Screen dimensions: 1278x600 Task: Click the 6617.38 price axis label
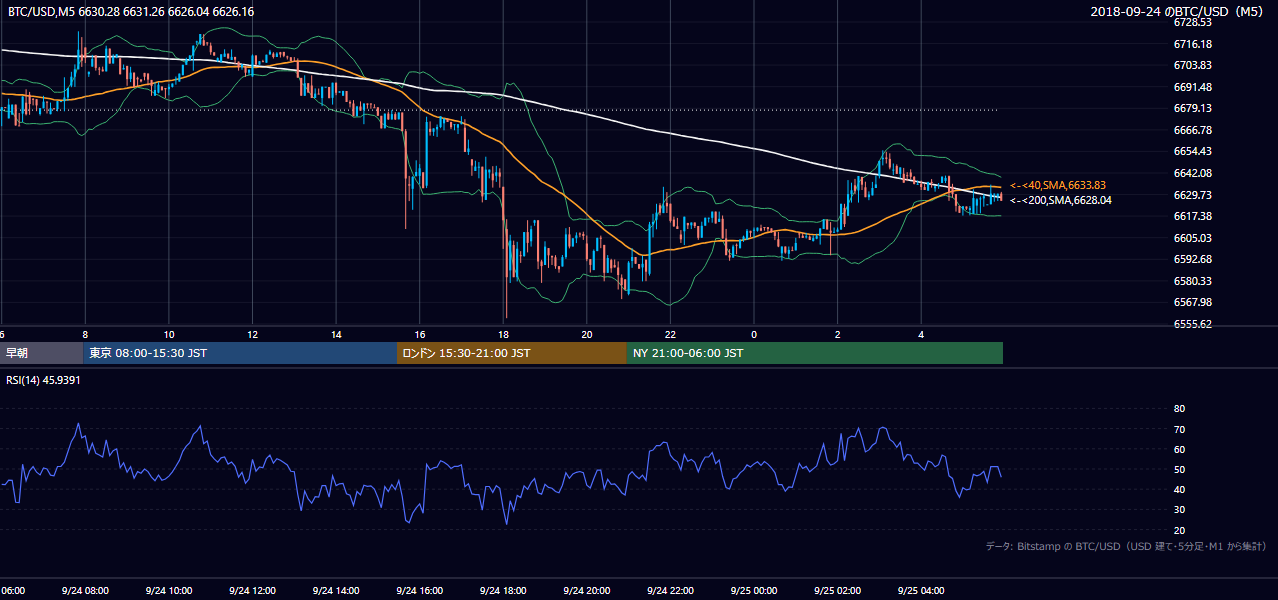point(1193,216)
